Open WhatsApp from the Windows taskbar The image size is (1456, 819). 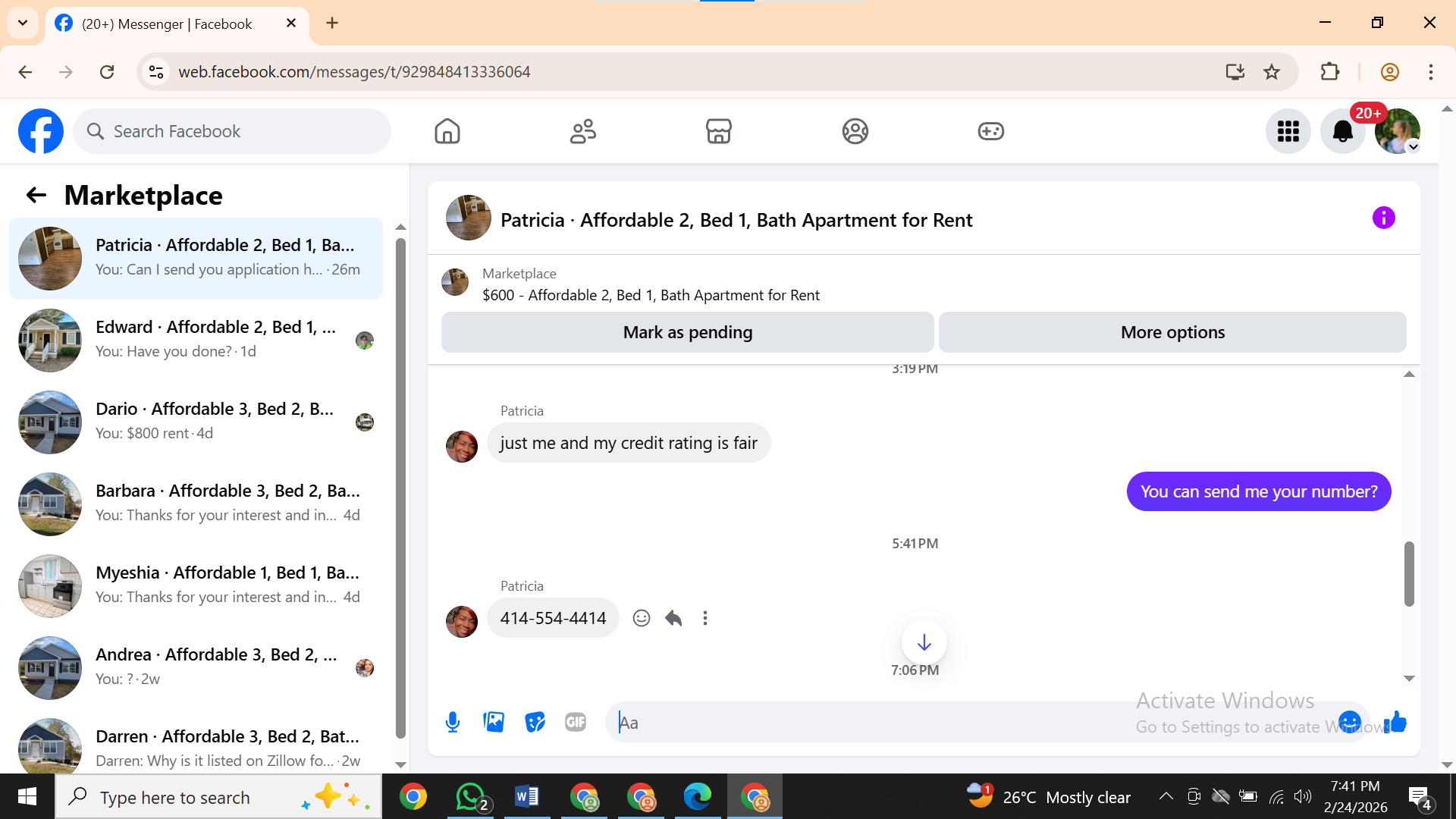pos(470,797)
